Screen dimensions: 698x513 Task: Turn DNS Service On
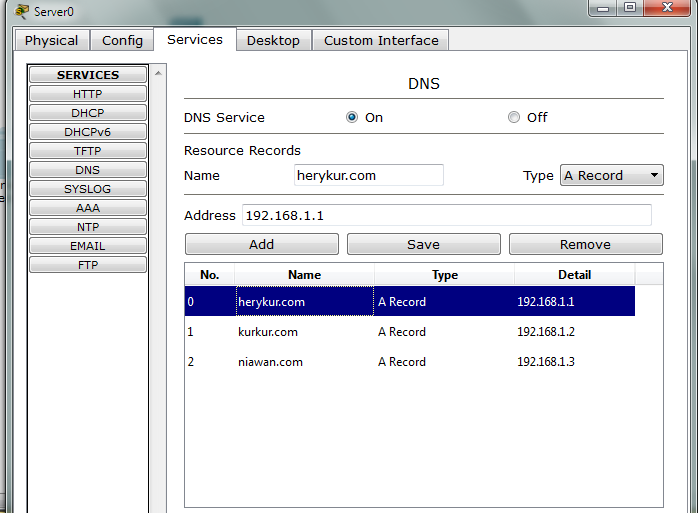pyautogui.click(x=352, y=117)
